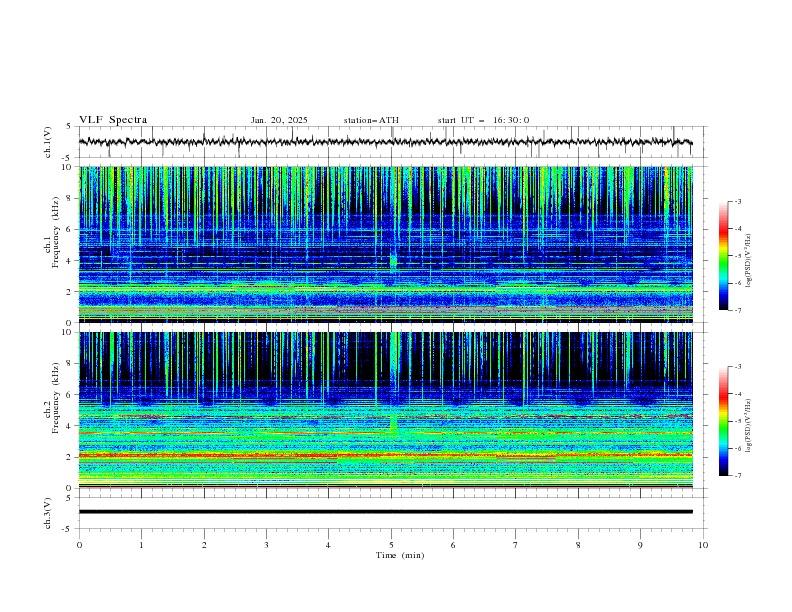Click the ch.1 color bar 'log(PSD)(V²/Hz)' label
Screen dimensions: 792x612
coord(749,261)
